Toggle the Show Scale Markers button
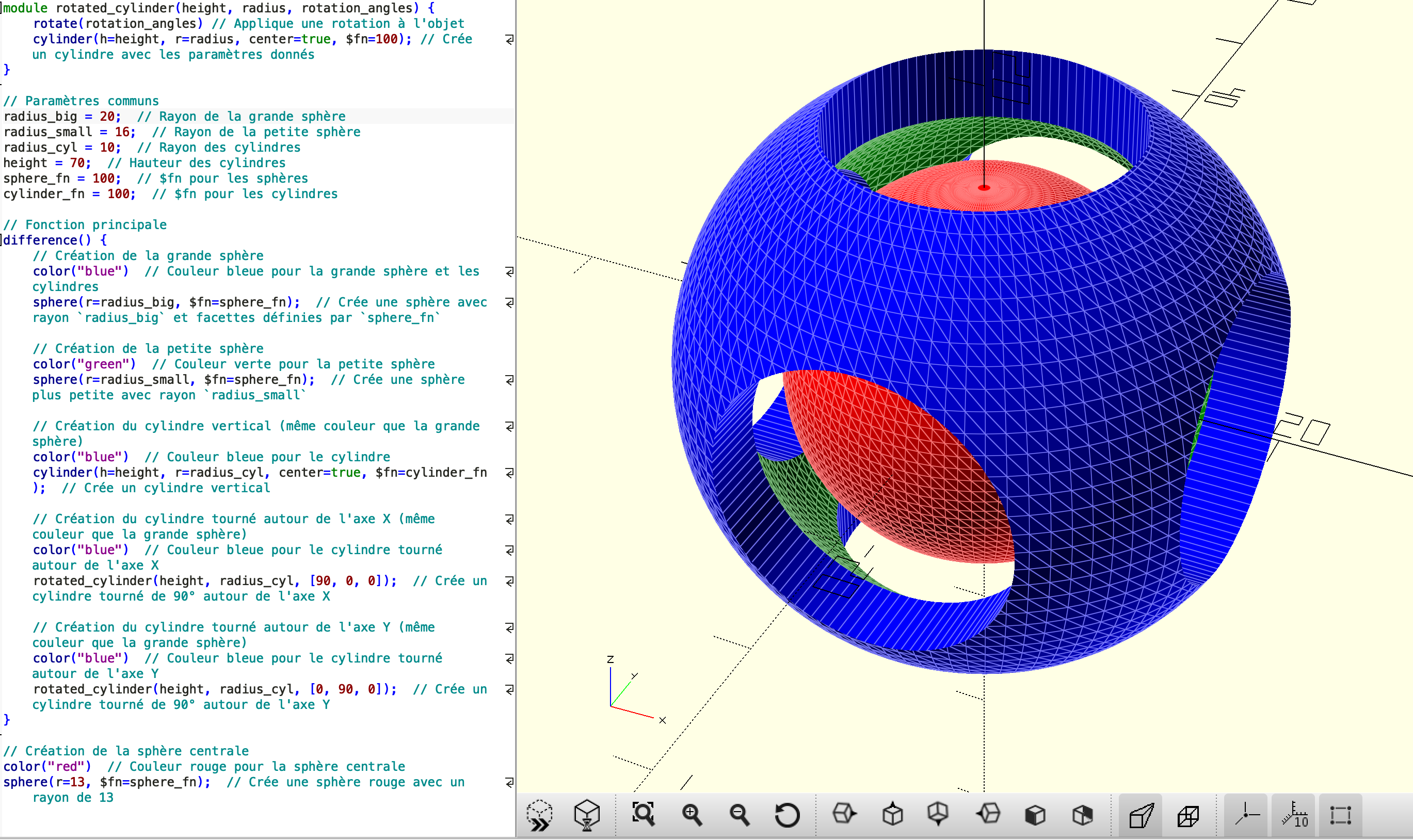The width and height of the screenshot is (1413, 840). click(1294, 815)
